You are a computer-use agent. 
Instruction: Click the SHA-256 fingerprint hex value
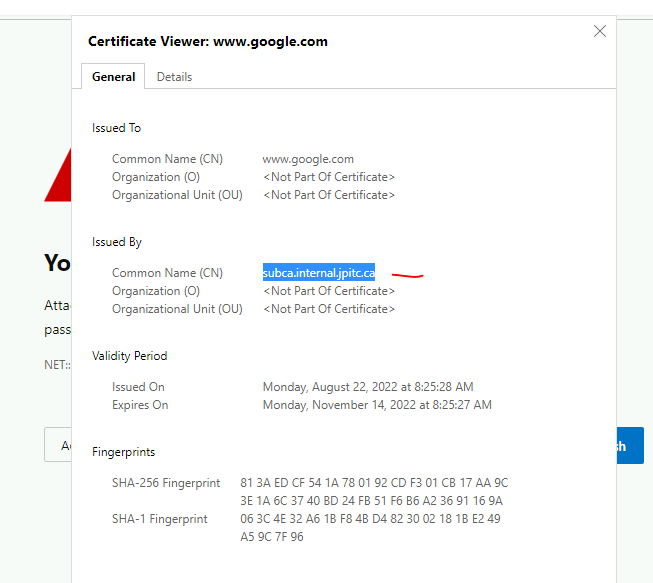(374, 492)
